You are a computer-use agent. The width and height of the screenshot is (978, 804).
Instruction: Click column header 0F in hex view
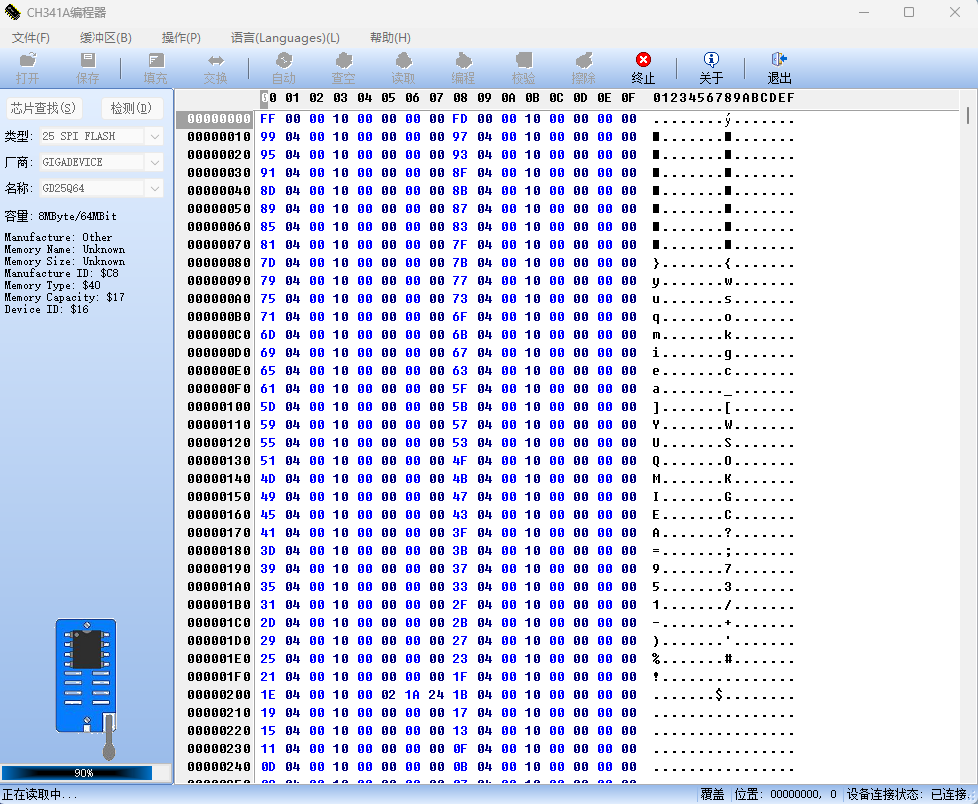tap(628, 98)
